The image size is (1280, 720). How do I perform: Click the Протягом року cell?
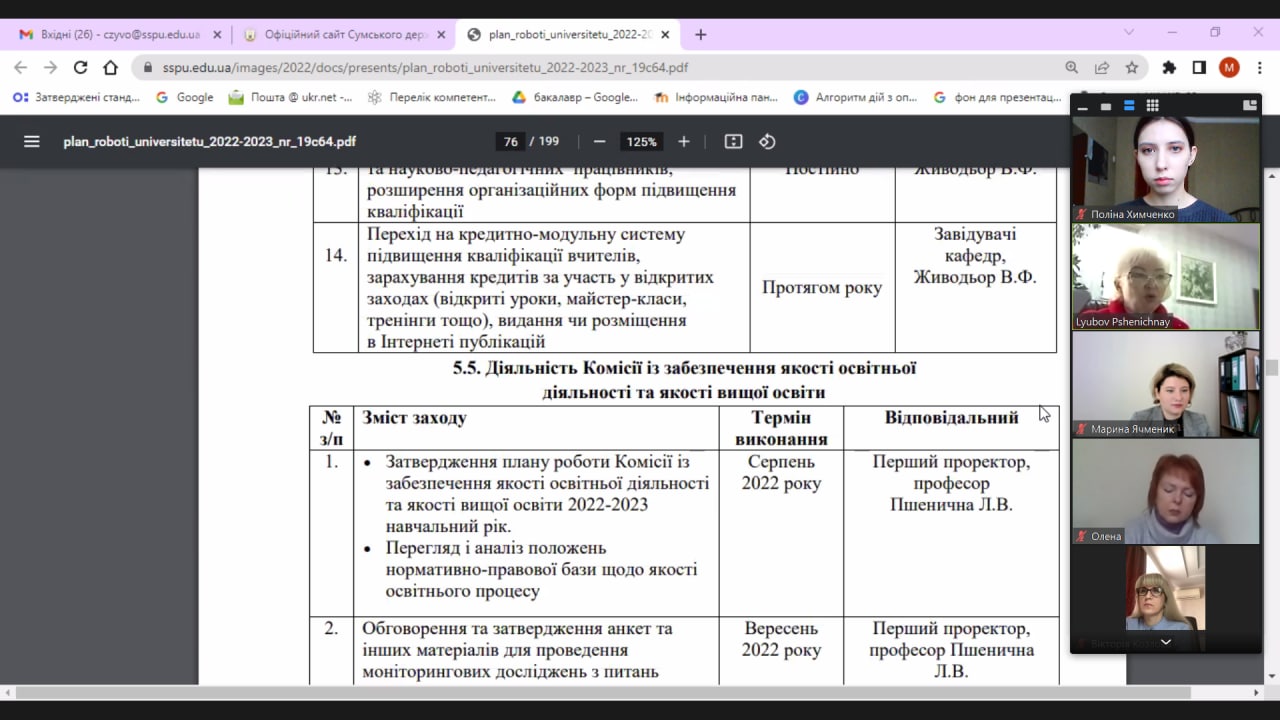[x=822, y=288]
